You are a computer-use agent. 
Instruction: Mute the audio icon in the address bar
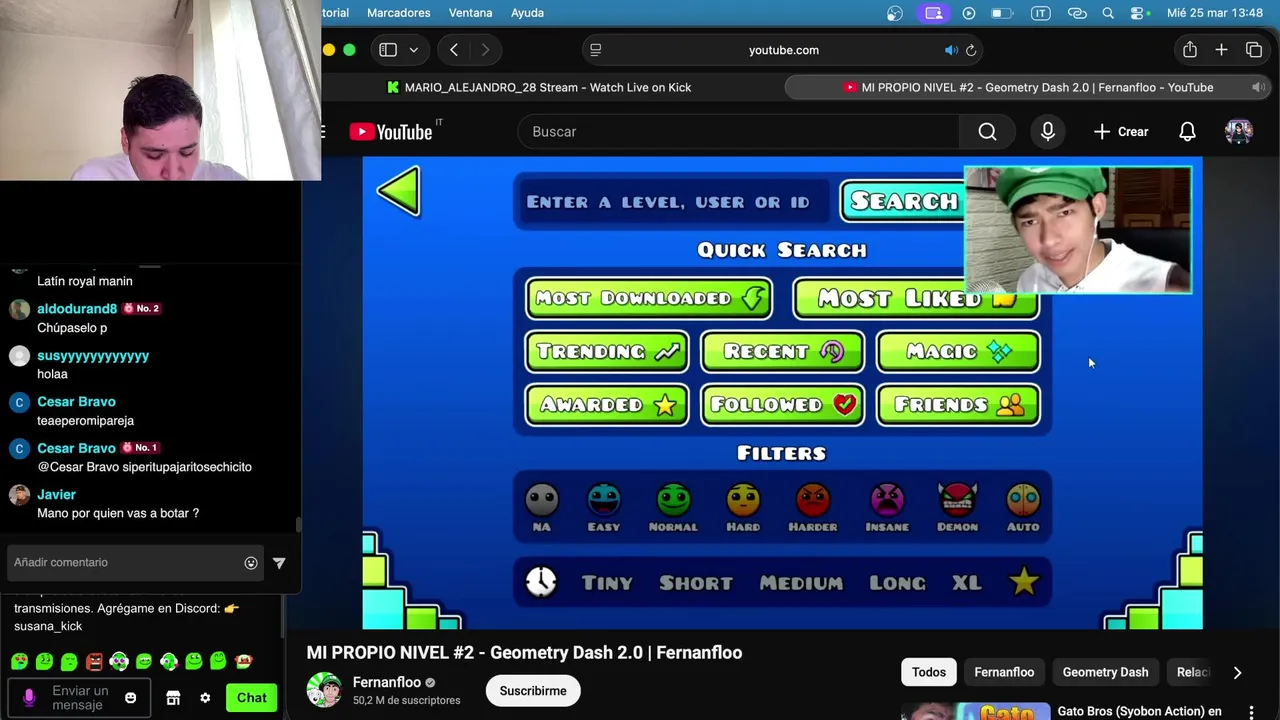pos(951,50)
